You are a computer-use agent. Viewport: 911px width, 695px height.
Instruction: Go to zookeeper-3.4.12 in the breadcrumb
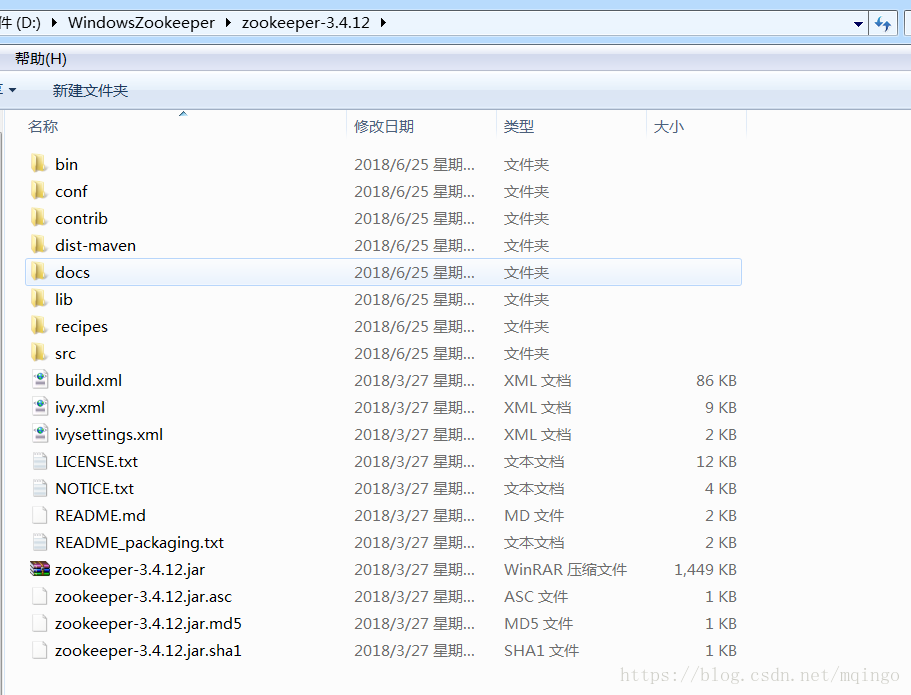coord(306,23)
